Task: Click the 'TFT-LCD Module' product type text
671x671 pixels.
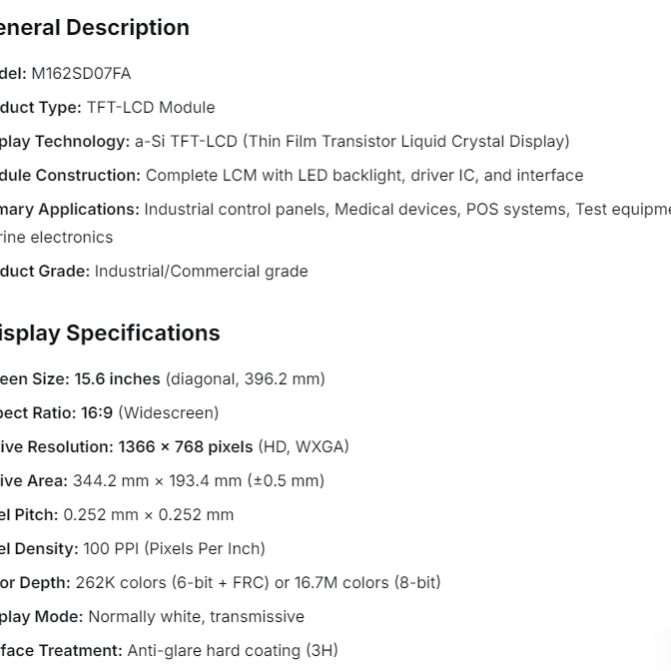Action: tap(150, 107)
